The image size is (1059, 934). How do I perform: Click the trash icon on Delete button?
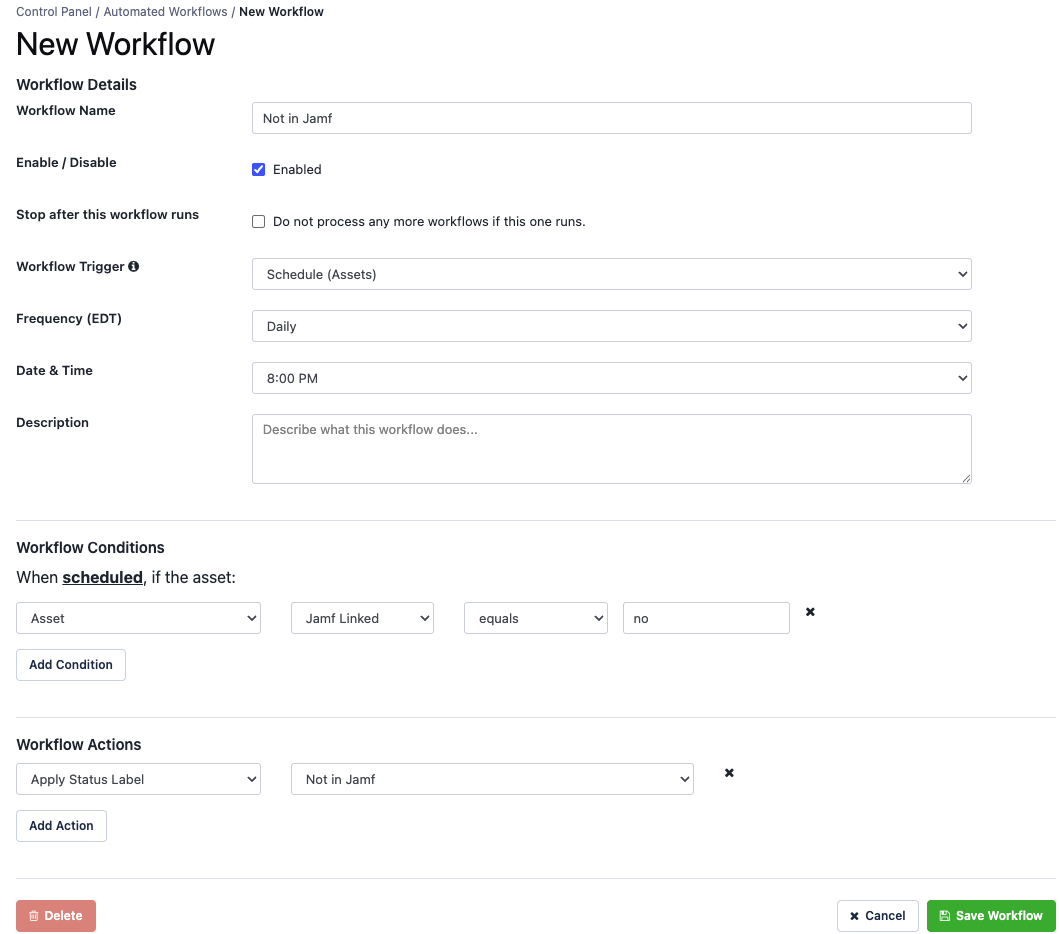point(34,916)
